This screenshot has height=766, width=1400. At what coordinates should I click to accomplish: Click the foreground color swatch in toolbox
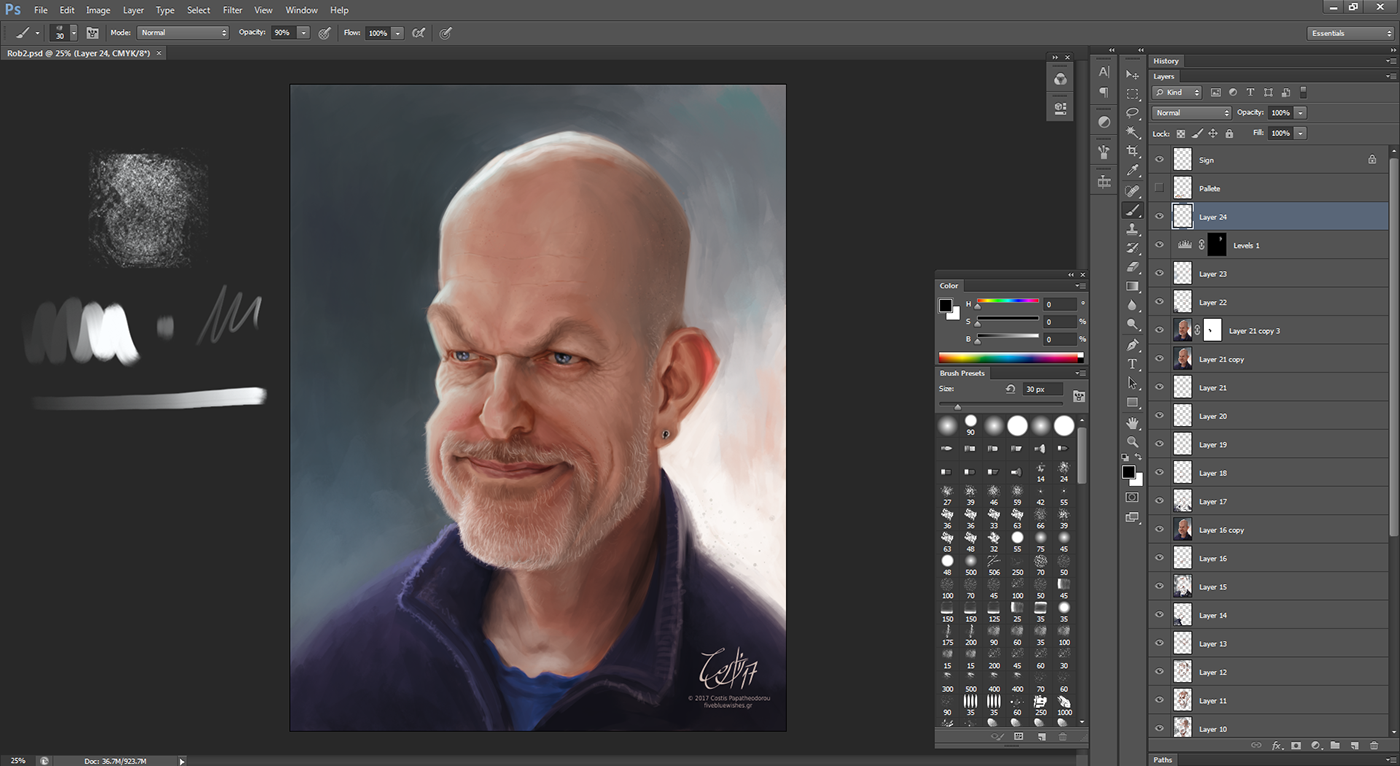[1128, 471]
